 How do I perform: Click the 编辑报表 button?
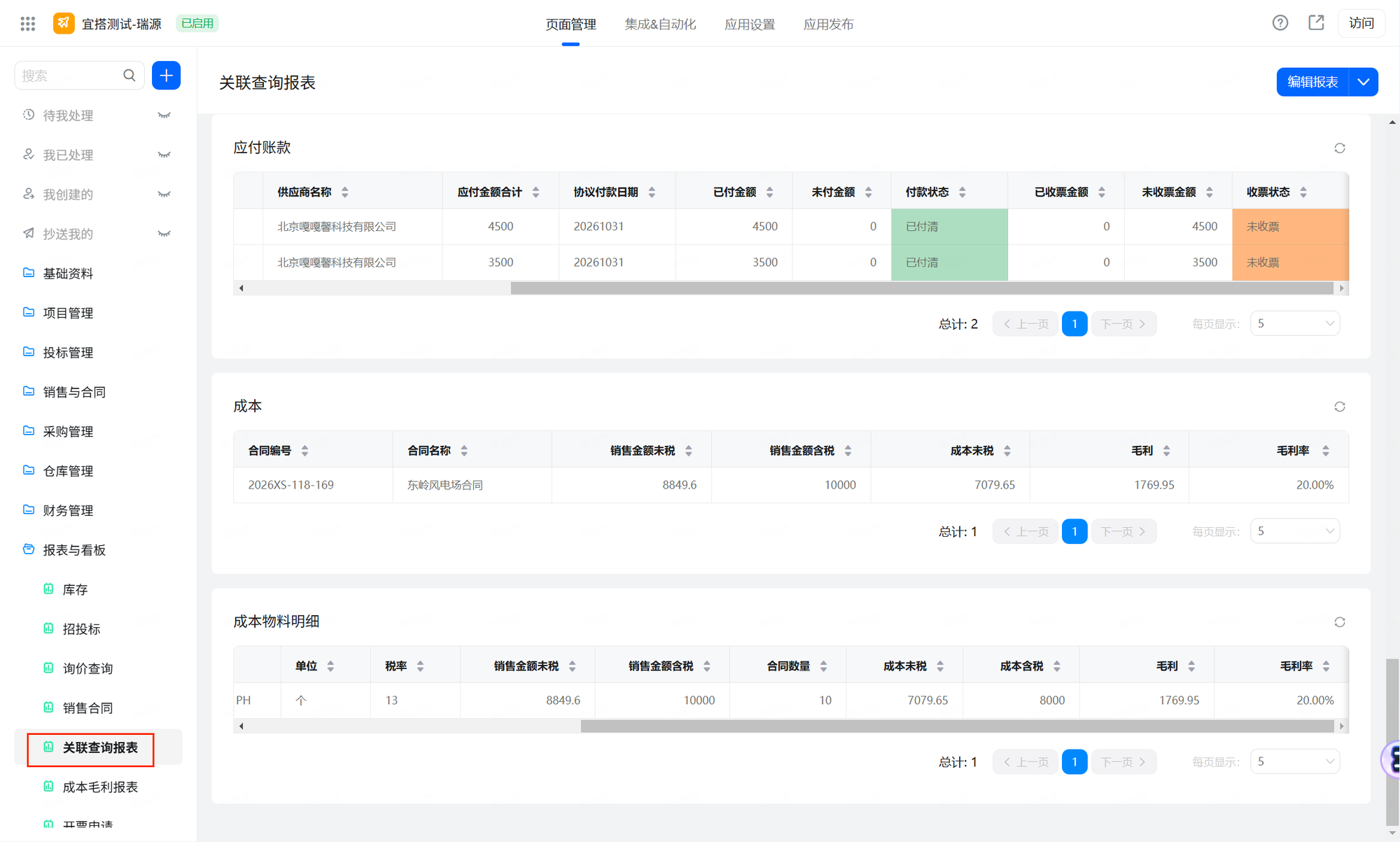point(1312,82)
